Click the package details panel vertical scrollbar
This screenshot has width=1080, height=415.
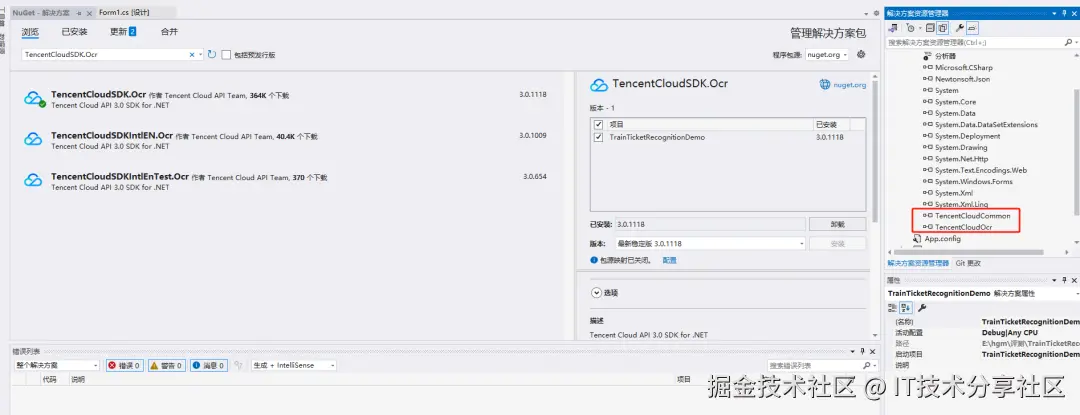(875, 151)
